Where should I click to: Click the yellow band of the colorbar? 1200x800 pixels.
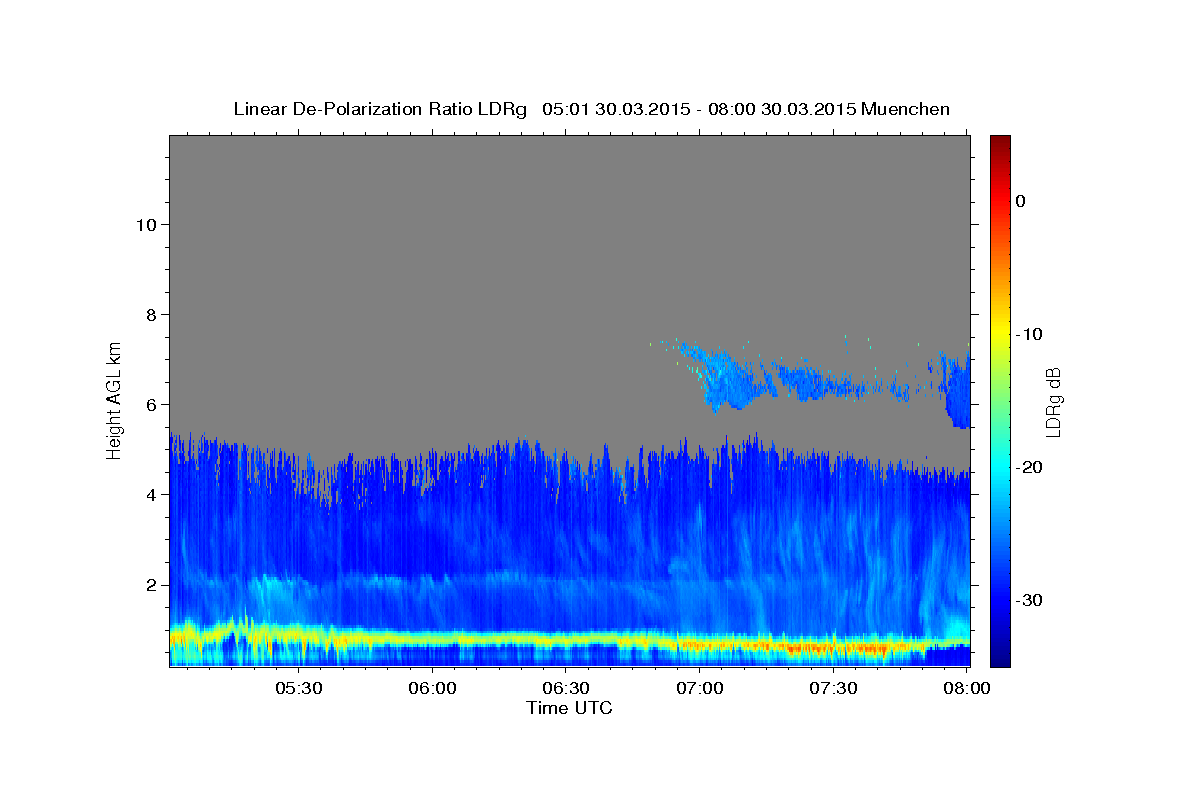1000,330
